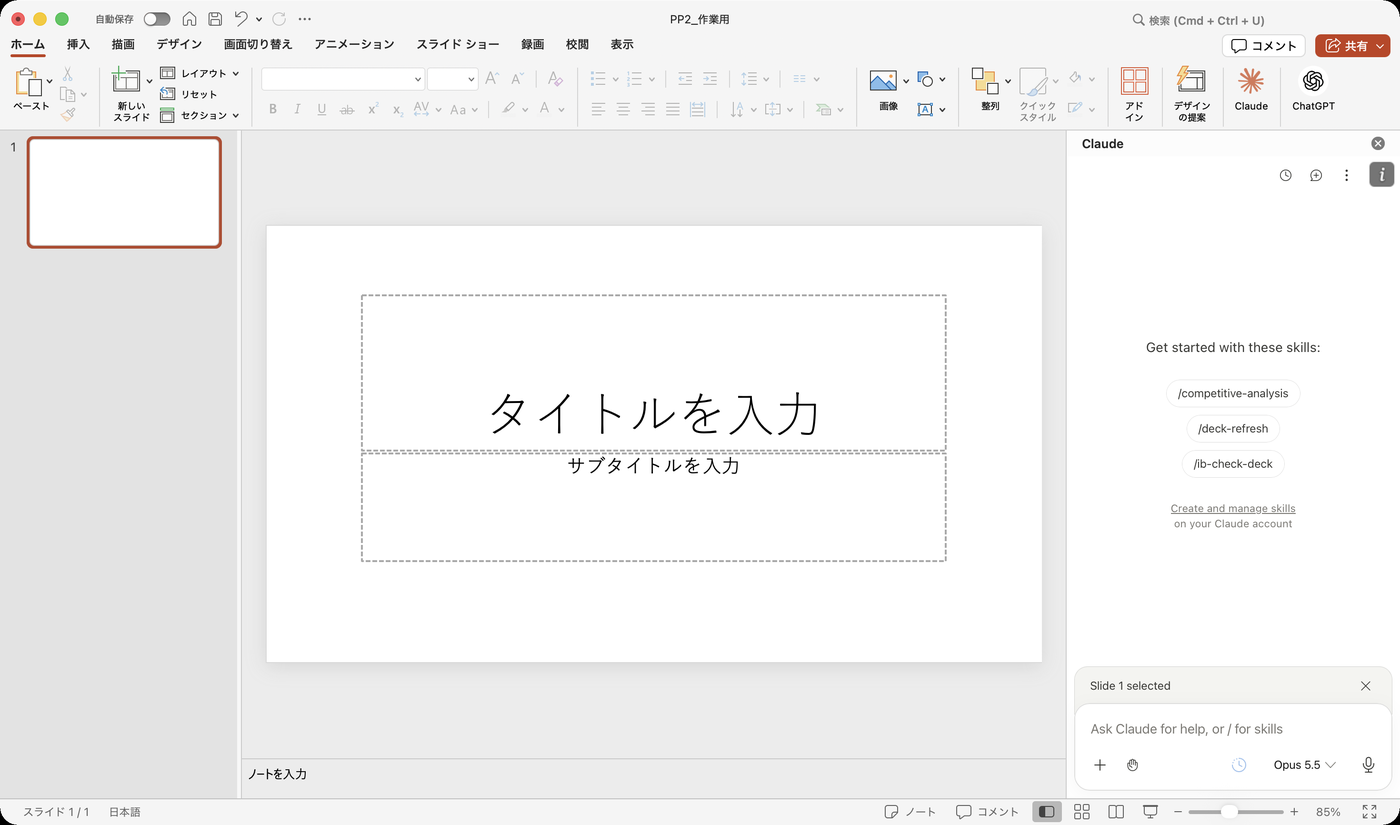The width and height of the screenshot is (1400, 825).
Task: Launch the ChatGPT add-in icon
Action: 1313,90
